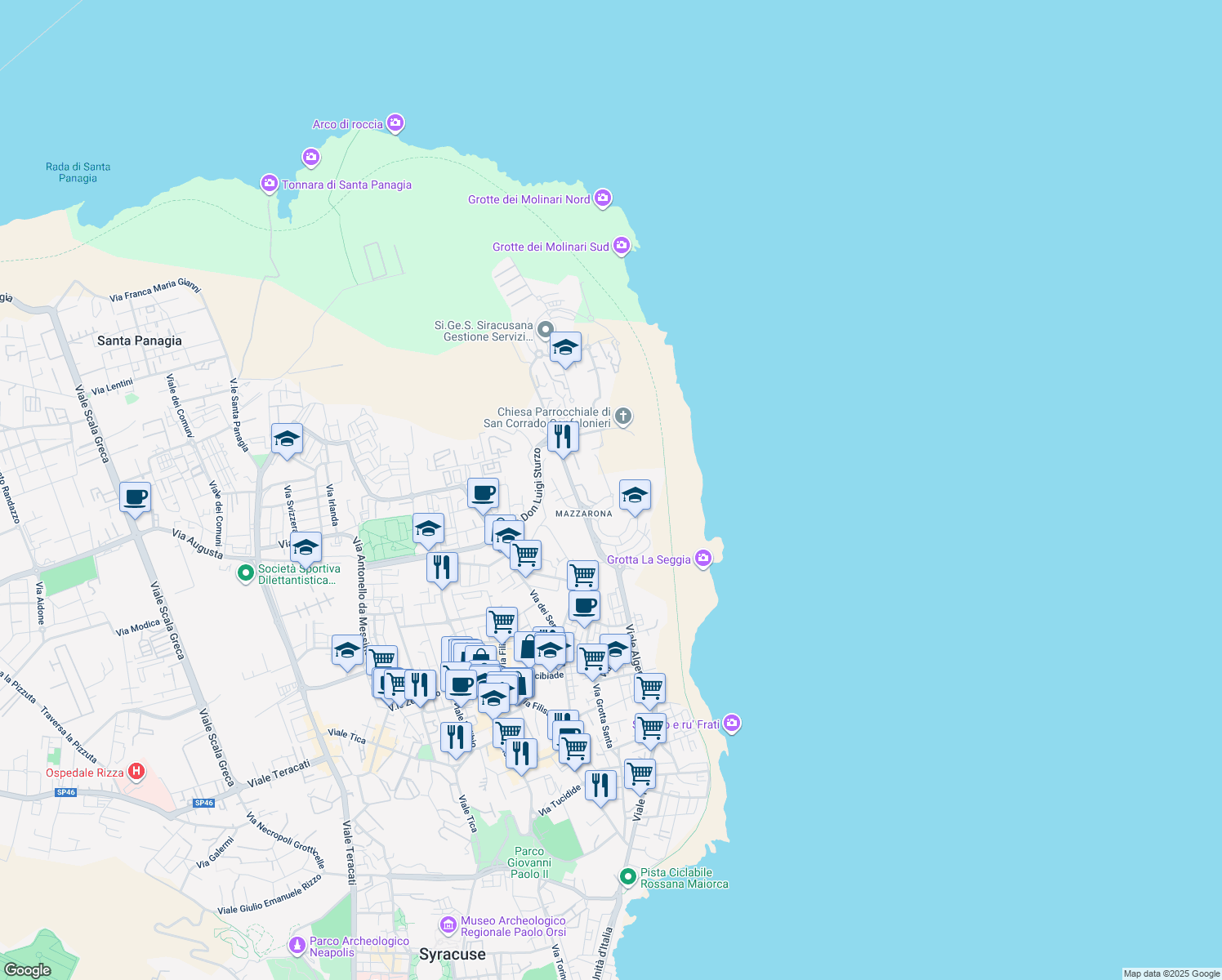Open the Grotte dei Molinari Nord photo marker
Image resolution: width=1222 pixels, height=980 pixels.
coord(602,198)
